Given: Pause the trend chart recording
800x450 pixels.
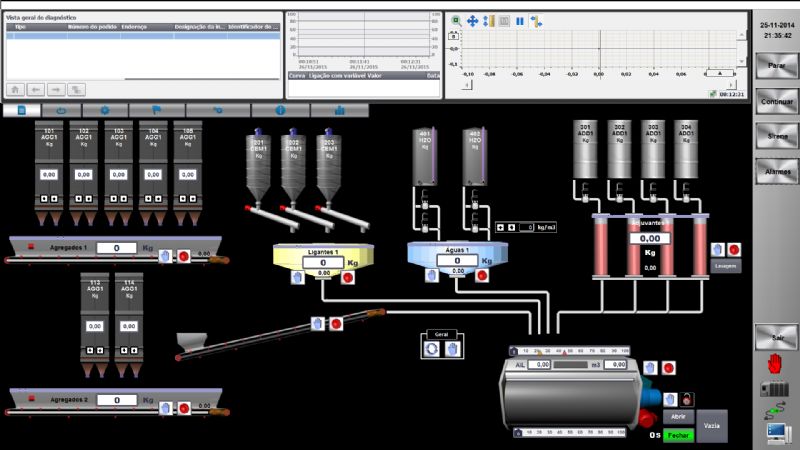Looking at the screenshot, I should [520, 20].
